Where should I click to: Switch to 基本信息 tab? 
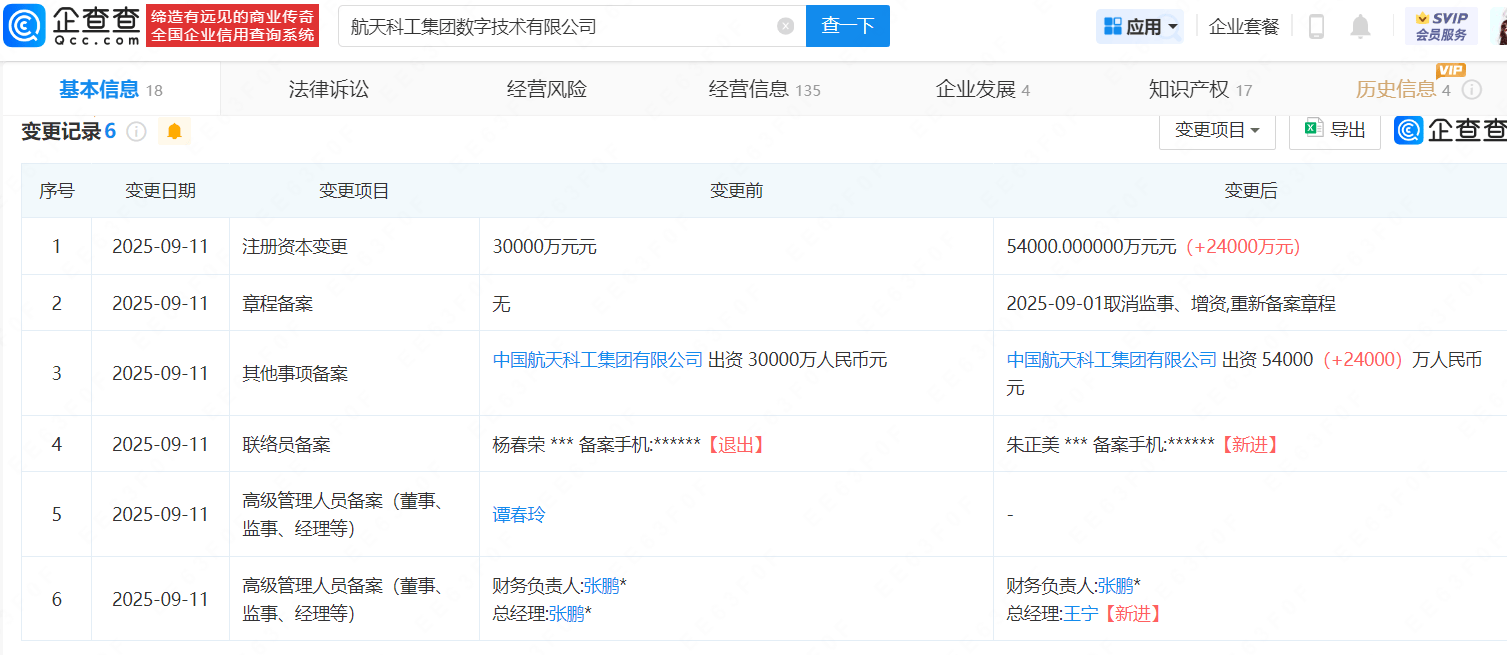coord(110,90)
